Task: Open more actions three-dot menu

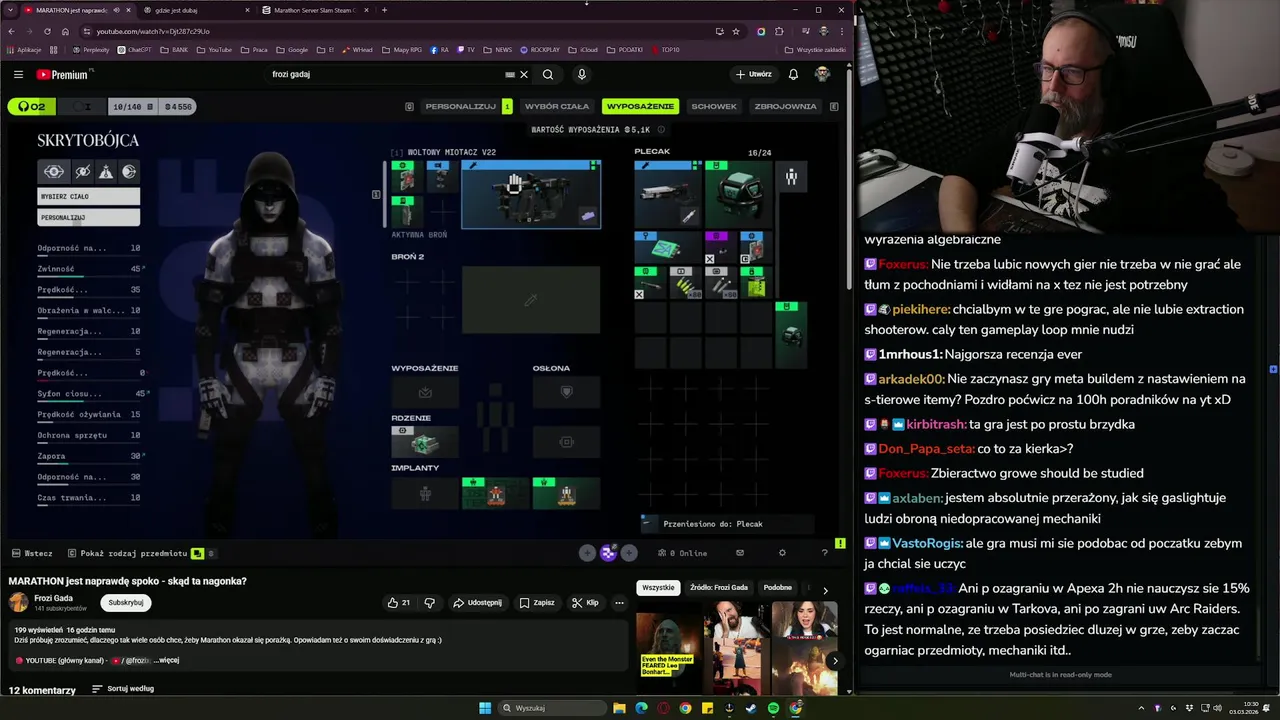Action: pos(619,603)
